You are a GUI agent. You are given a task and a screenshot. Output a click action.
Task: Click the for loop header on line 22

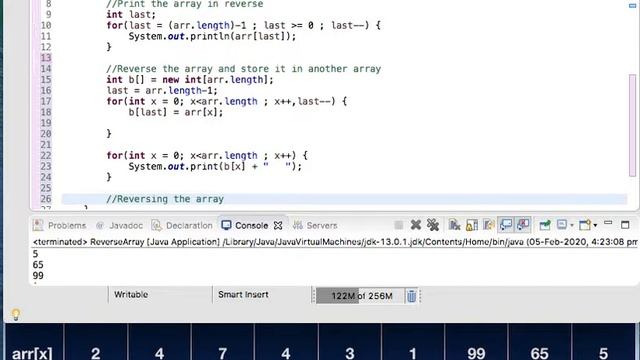tap(207, 156)
